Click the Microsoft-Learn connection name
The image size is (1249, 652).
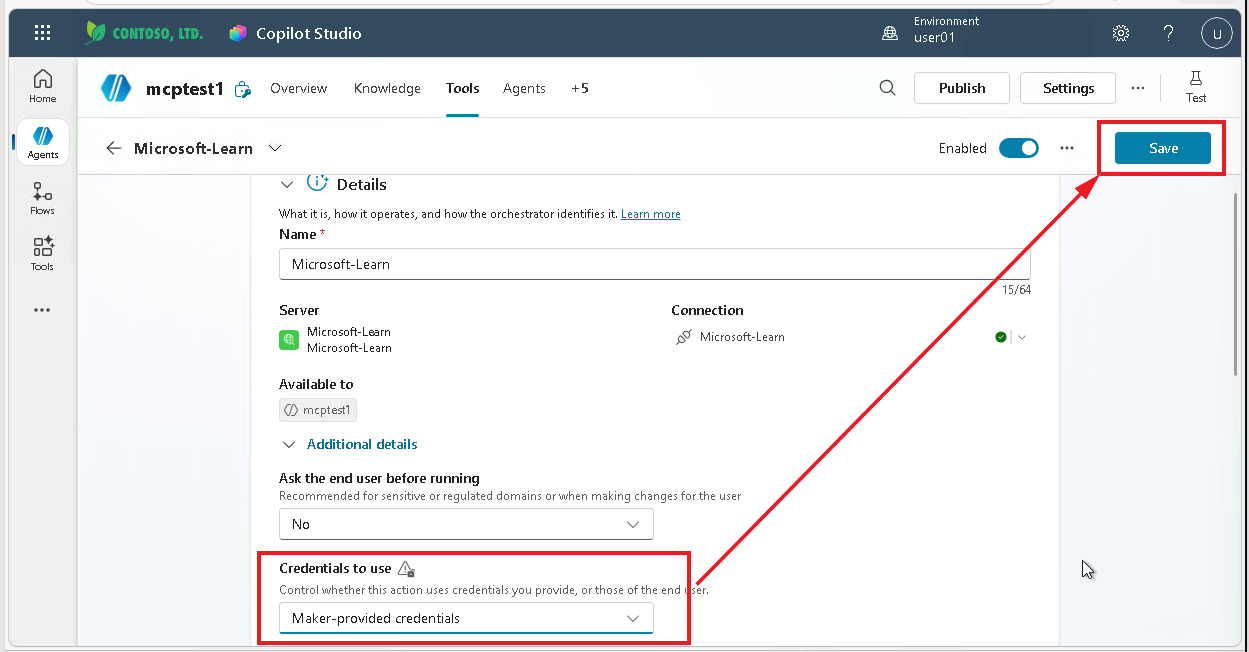pos(742,337)
